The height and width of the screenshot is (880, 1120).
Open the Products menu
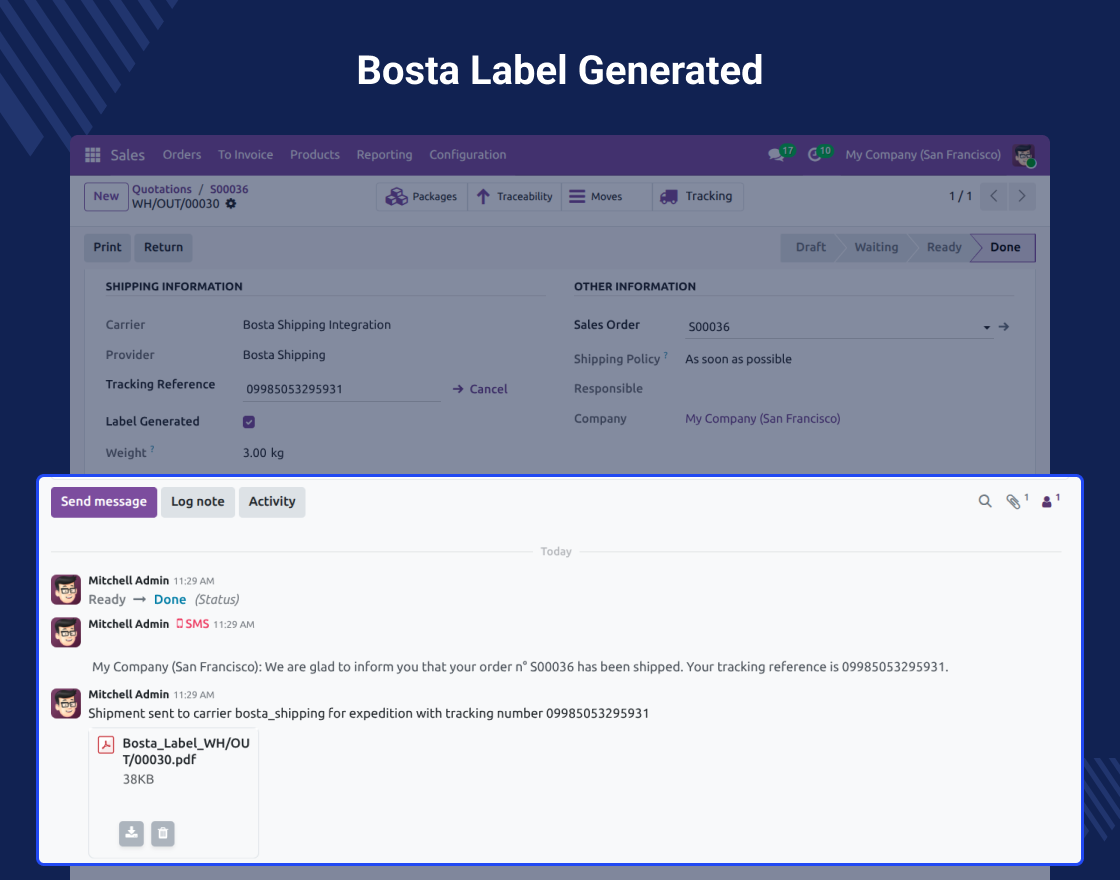click(x=314, y=155)
